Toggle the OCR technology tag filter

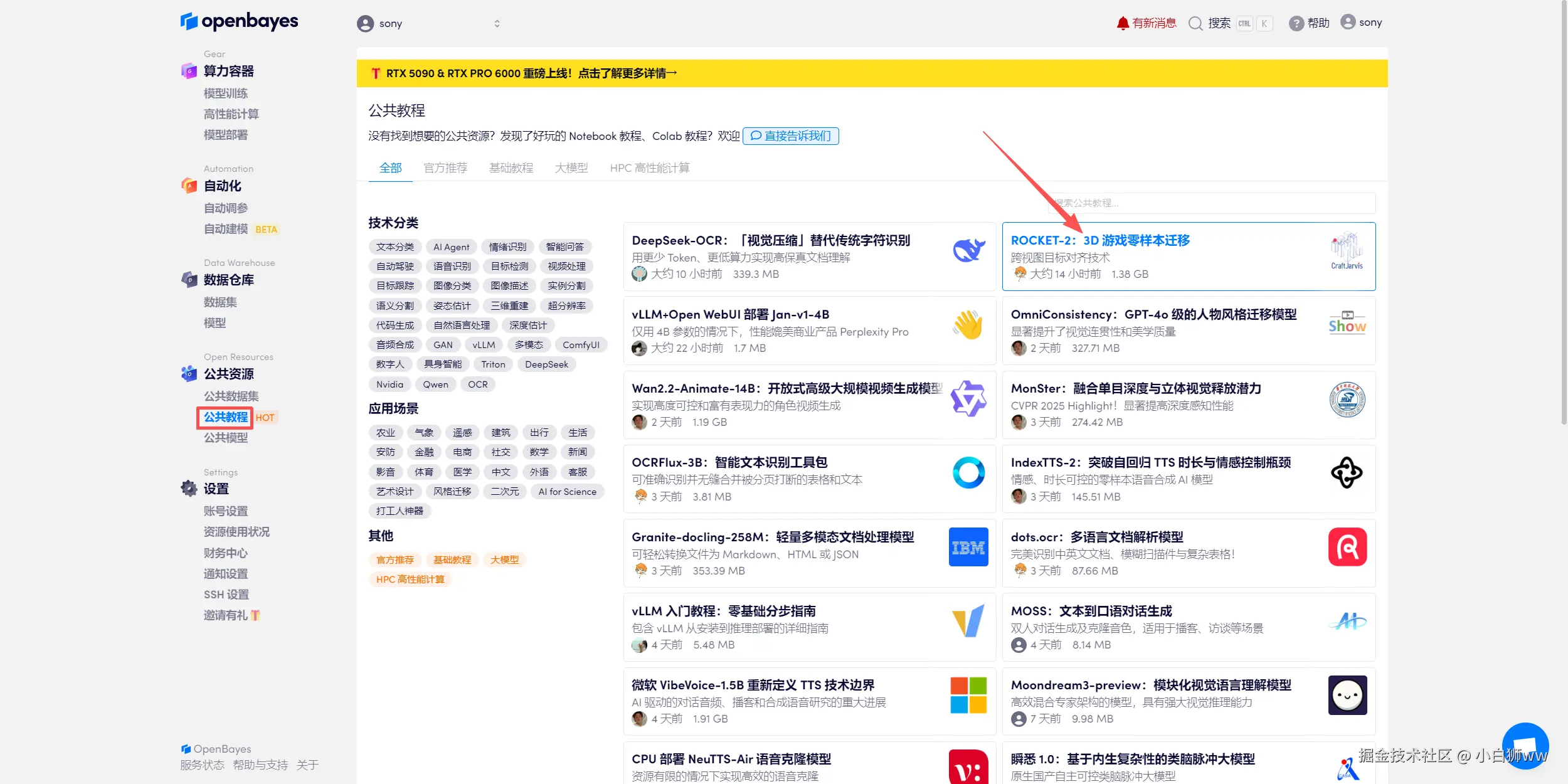coord(477,384)
